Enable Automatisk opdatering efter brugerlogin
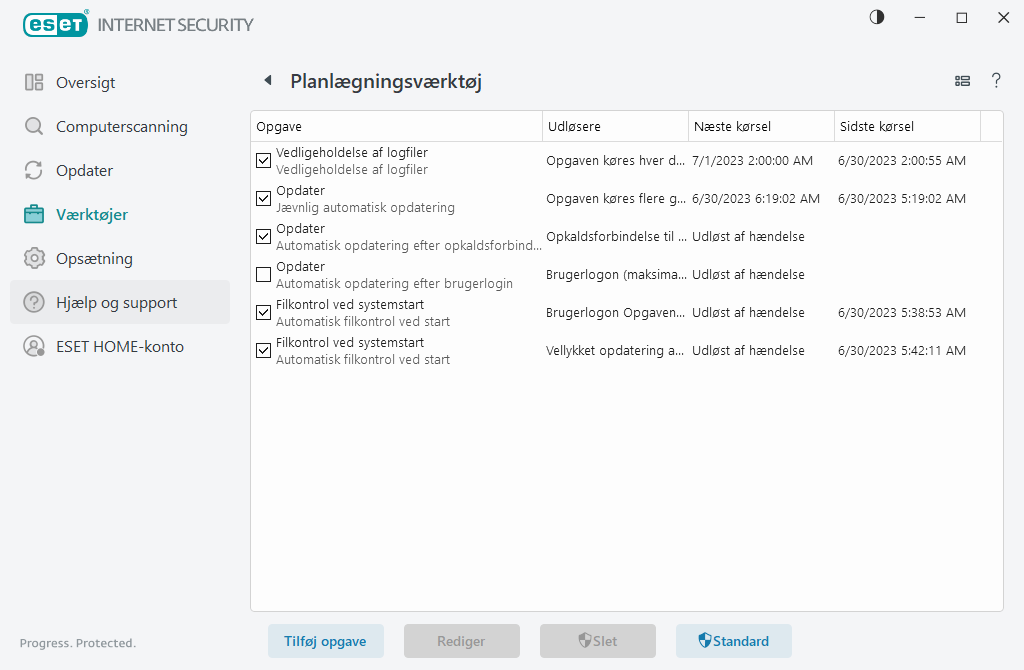The width and height of the screenshot is (1024, 670). point(263,274)
